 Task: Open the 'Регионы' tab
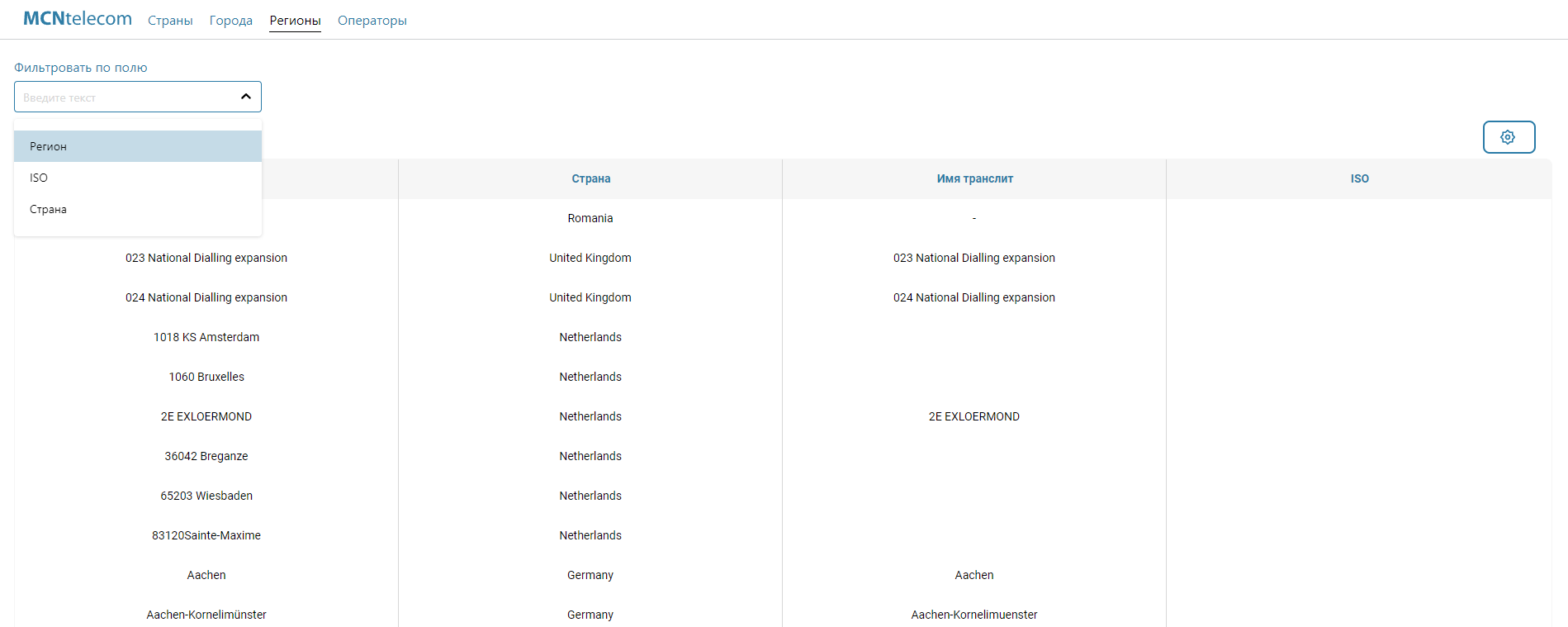(x=295, y=21)
